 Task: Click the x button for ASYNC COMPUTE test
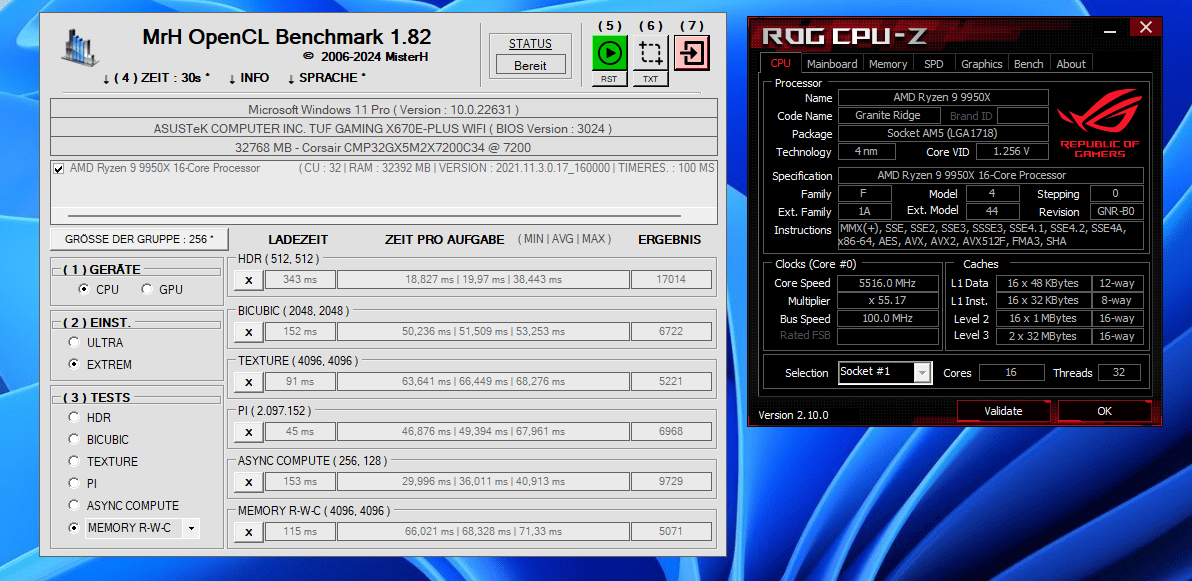[x=249, y=481]
